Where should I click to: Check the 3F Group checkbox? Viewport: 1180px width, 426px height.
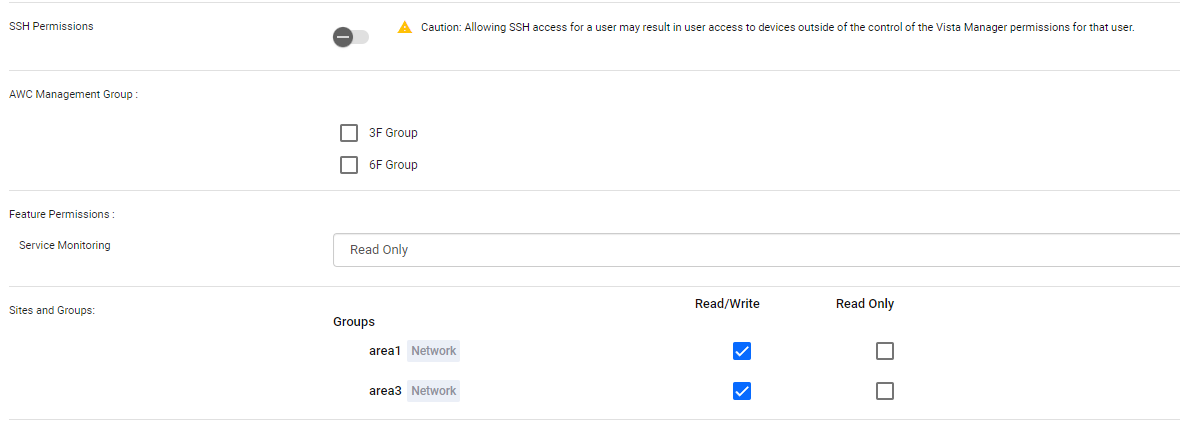tap(349, 133)
